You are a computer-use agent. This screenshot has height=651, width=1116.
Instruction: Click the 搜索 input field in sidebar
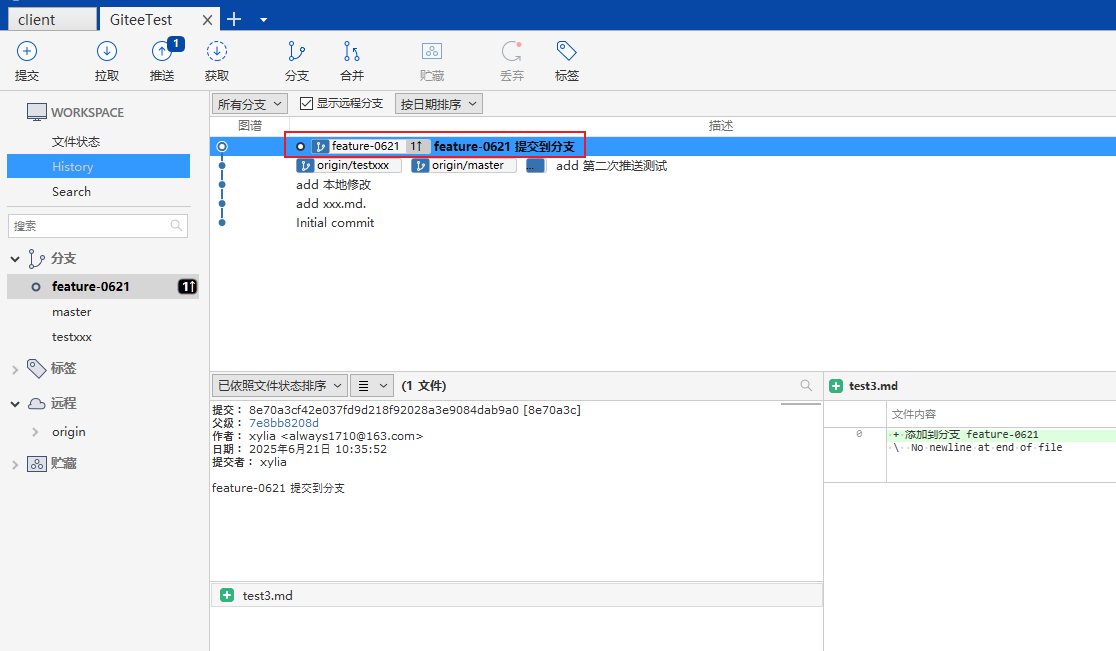click(x=90, y=226)
